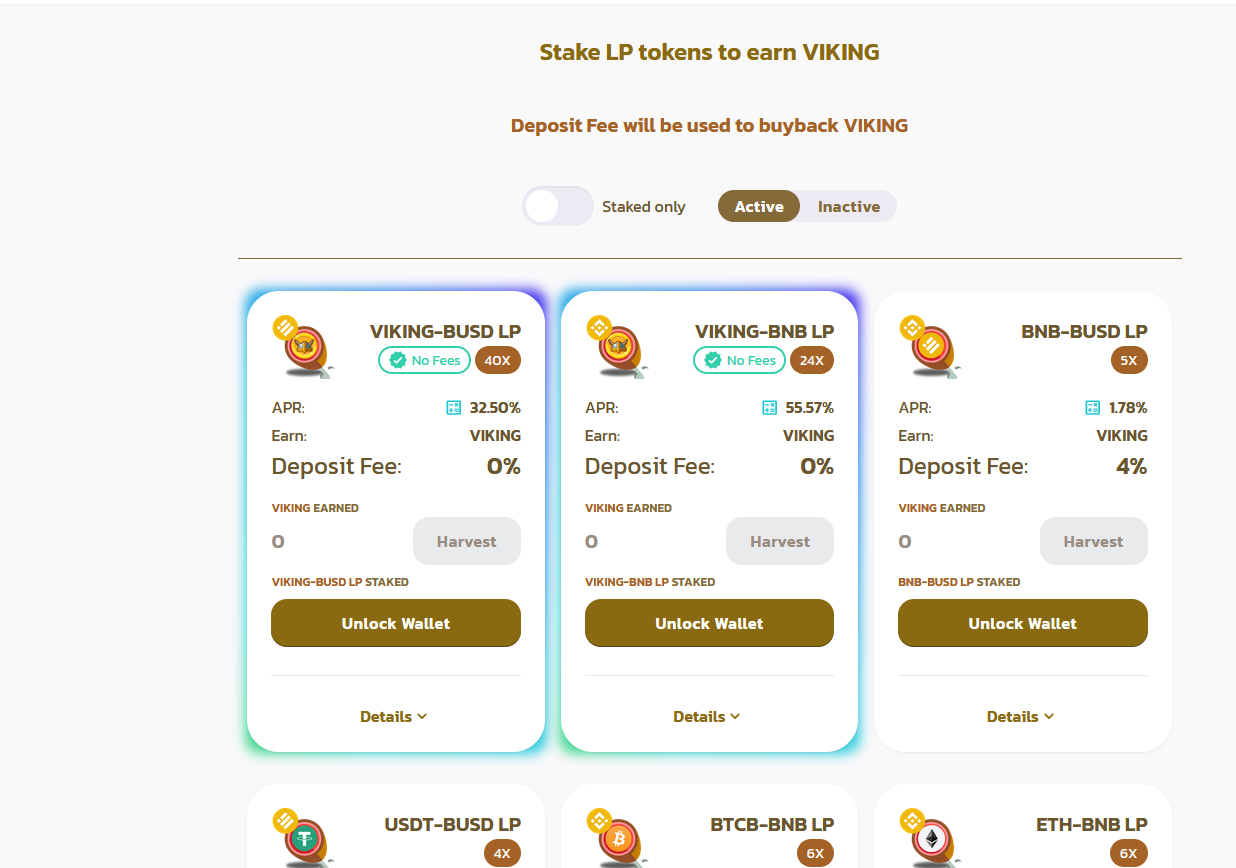Screen dimensions: 1236x868
Task: Click the ETH-BNB LP Ethereum logo
Action: [x=930, y=837]
